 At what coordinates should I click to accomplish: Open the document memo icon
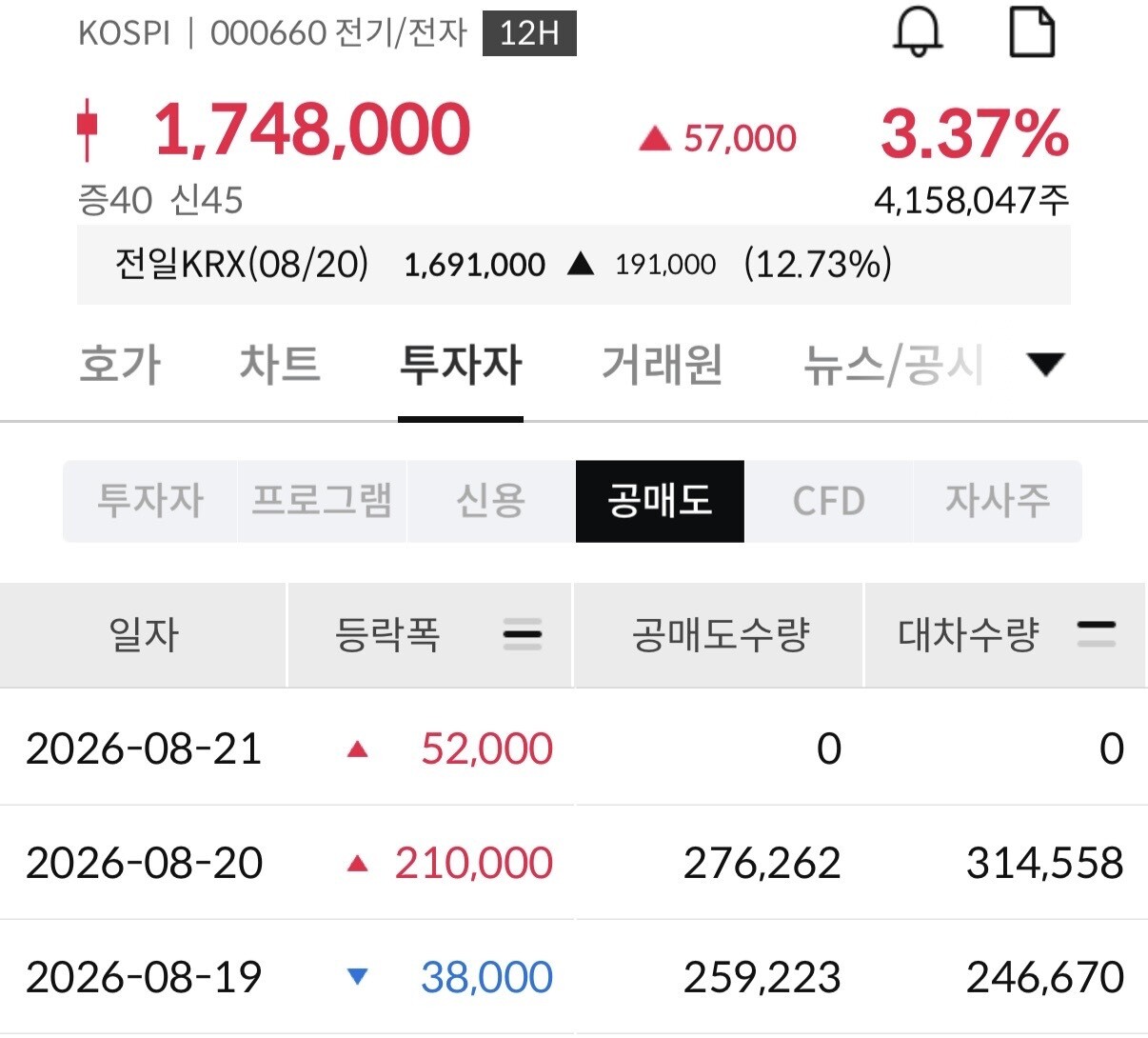(x=1032, y=31)
